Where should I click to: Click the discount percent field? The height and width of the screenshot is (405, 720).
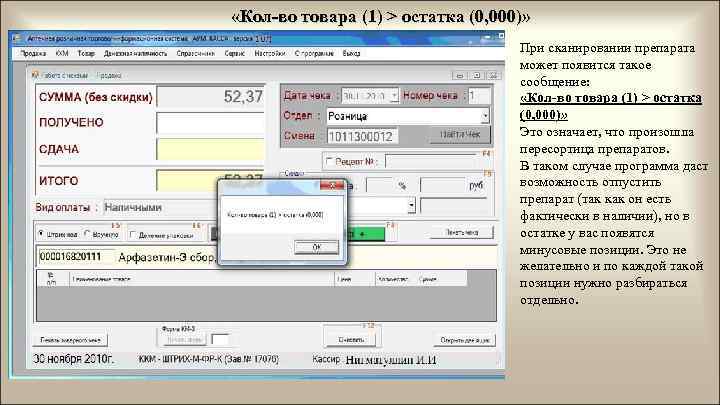point(379,186)
